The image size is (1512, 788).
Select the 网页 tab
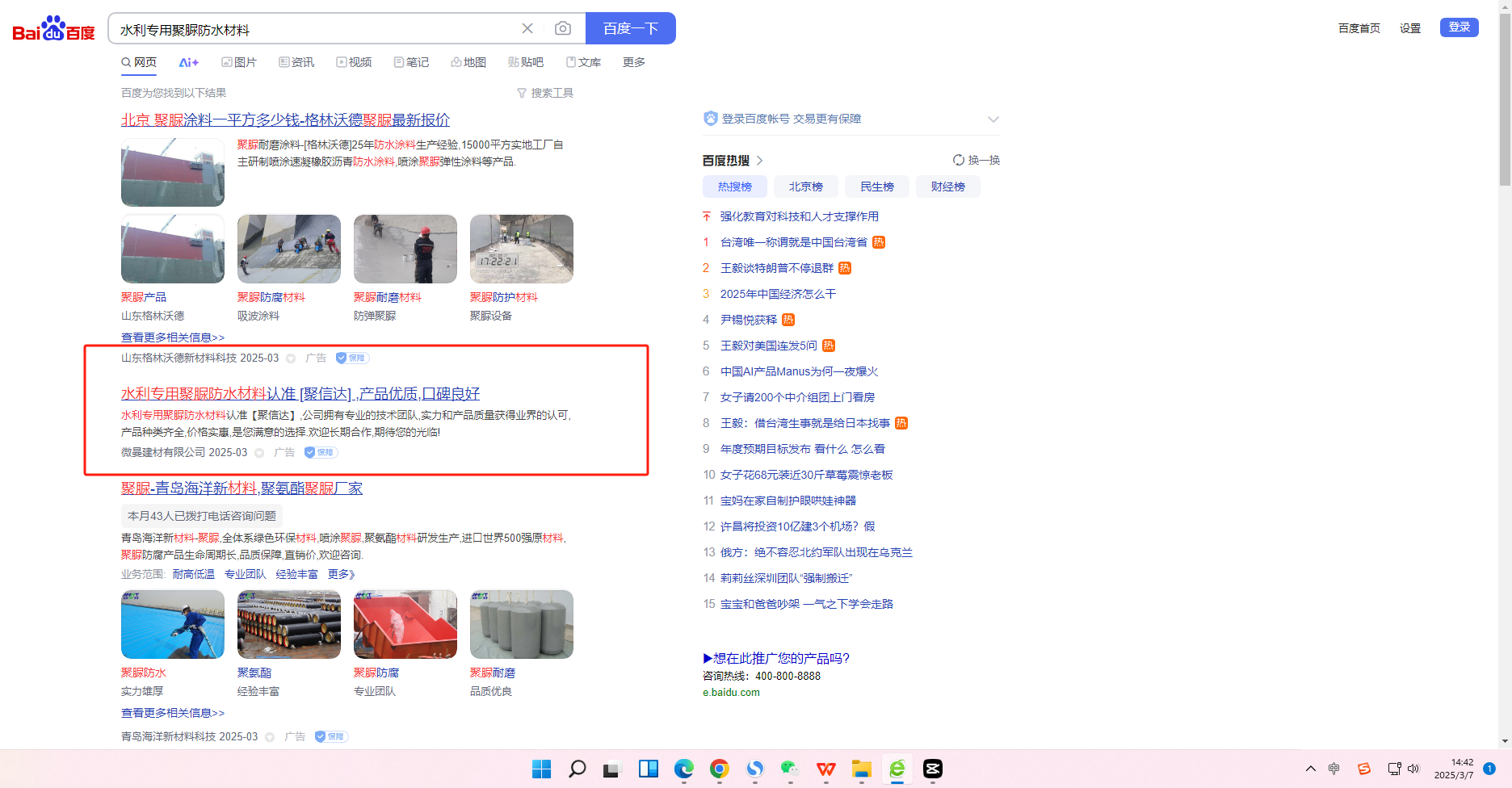(139, 62)
